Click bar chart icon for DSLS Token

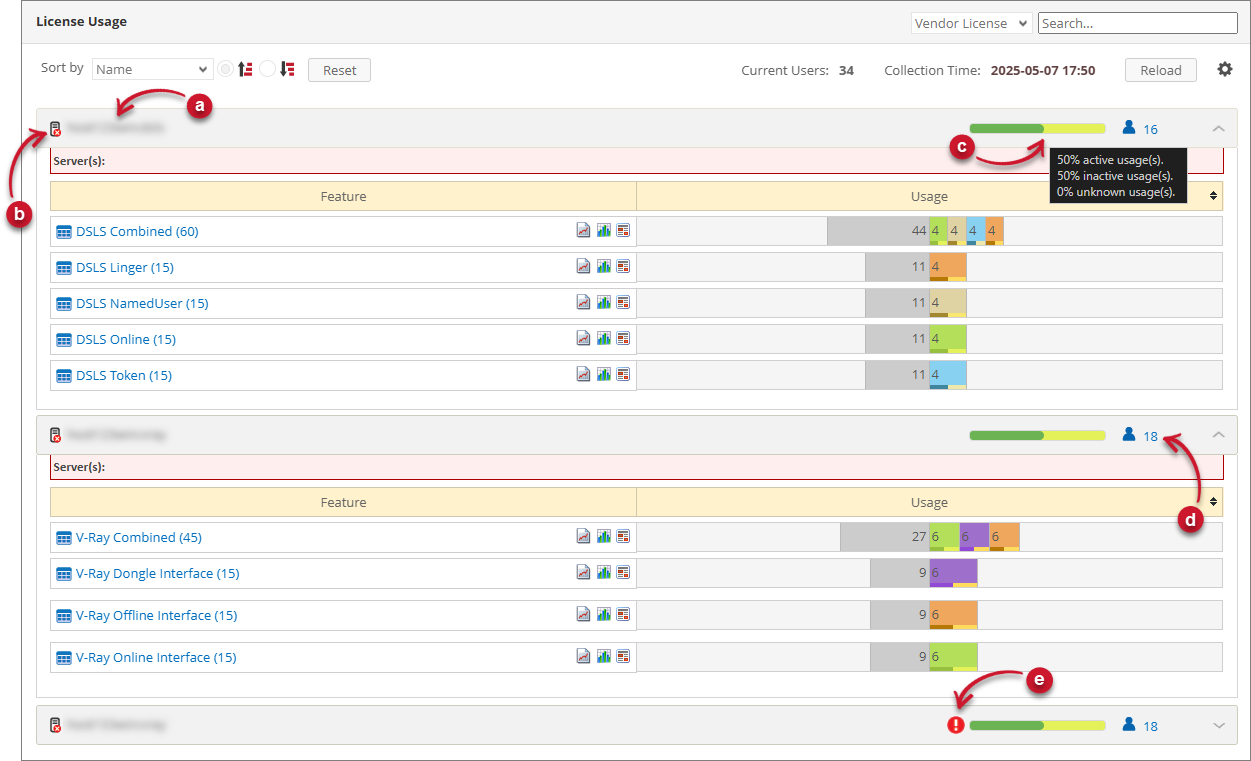tap(604, 375)
